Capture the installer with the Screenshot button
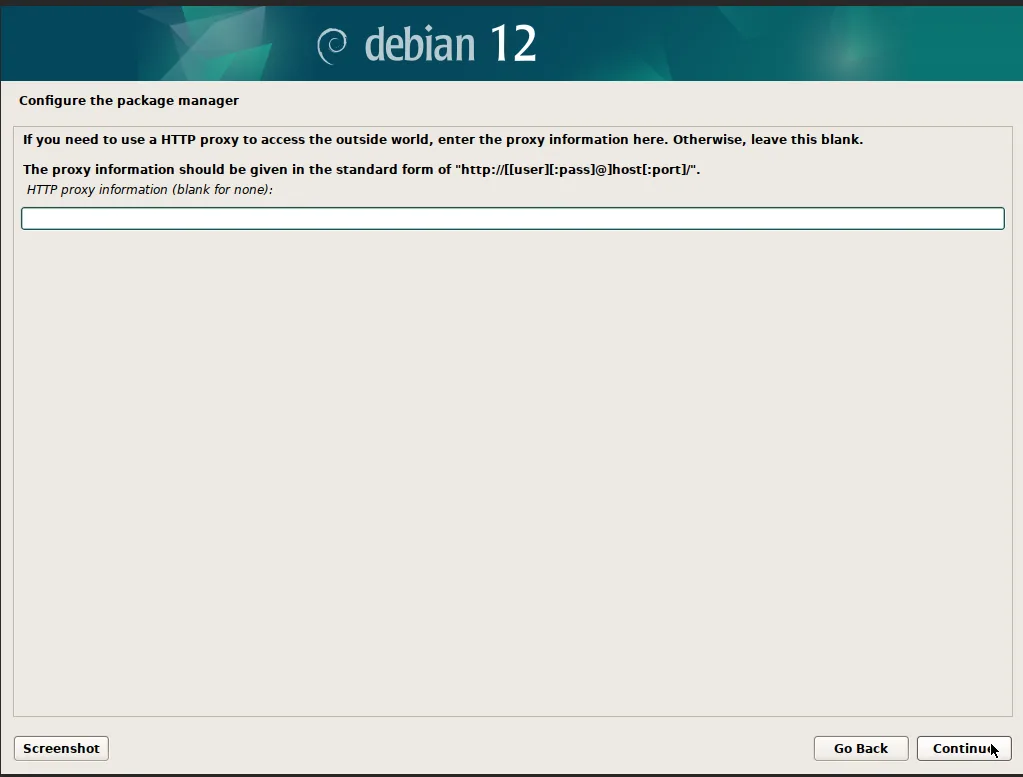This screenshot has width=1023, height=777. click(x=61, y=748)
